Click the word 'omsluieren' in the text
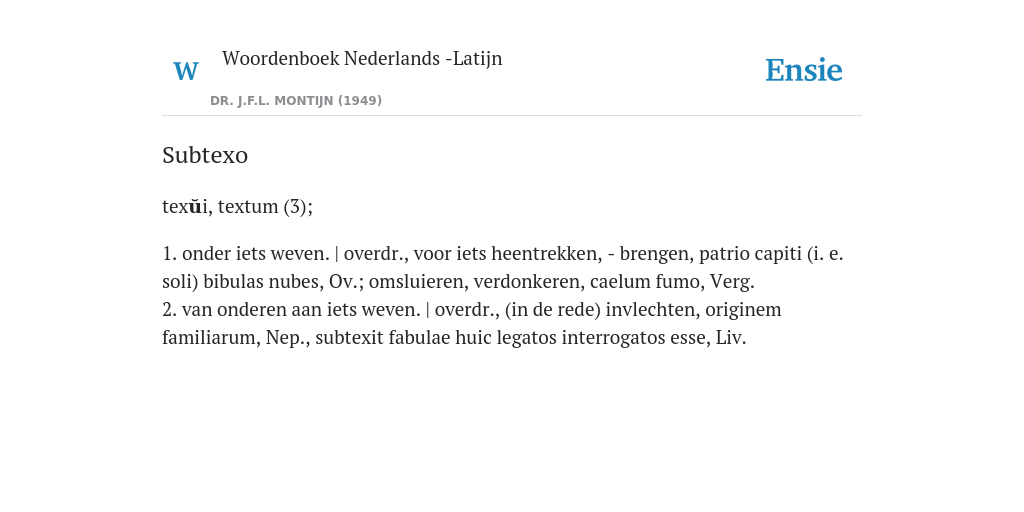The height and width of the screenshot is (512, 1024). coord(418,281)
